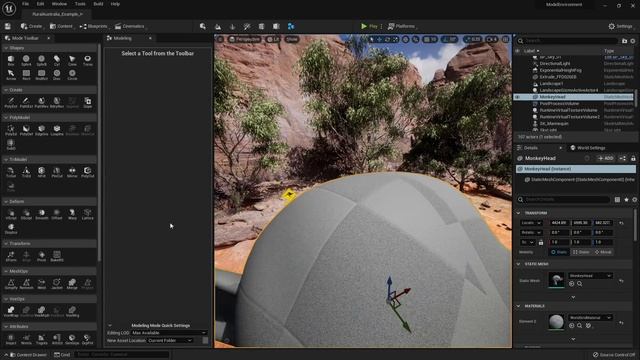640x360 pixels.
Task: Collapse the Shapes section
Action: pyautogui.click(x=6, y=48)
